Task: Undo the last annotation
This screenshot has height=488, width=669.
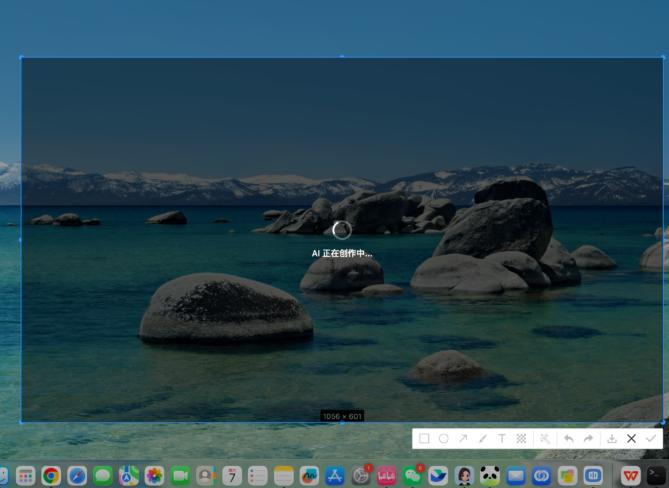Action: coord(568,439)
